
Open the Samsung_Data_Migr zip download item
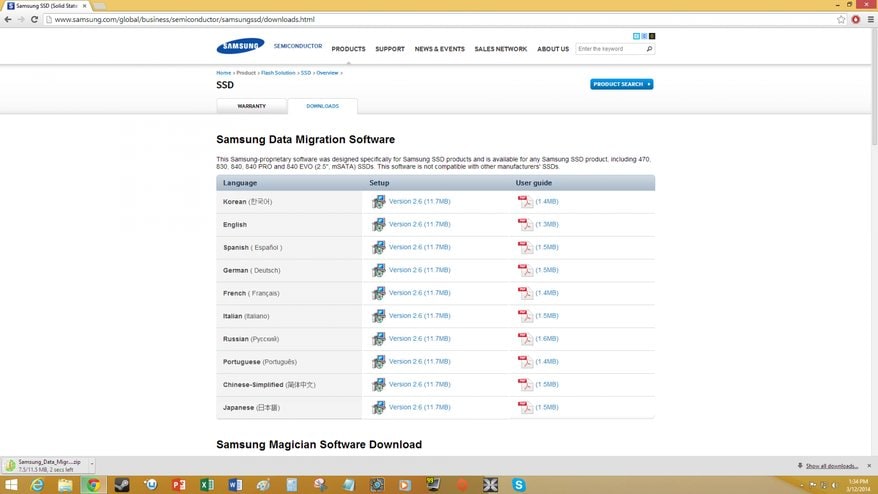[45, 465]
